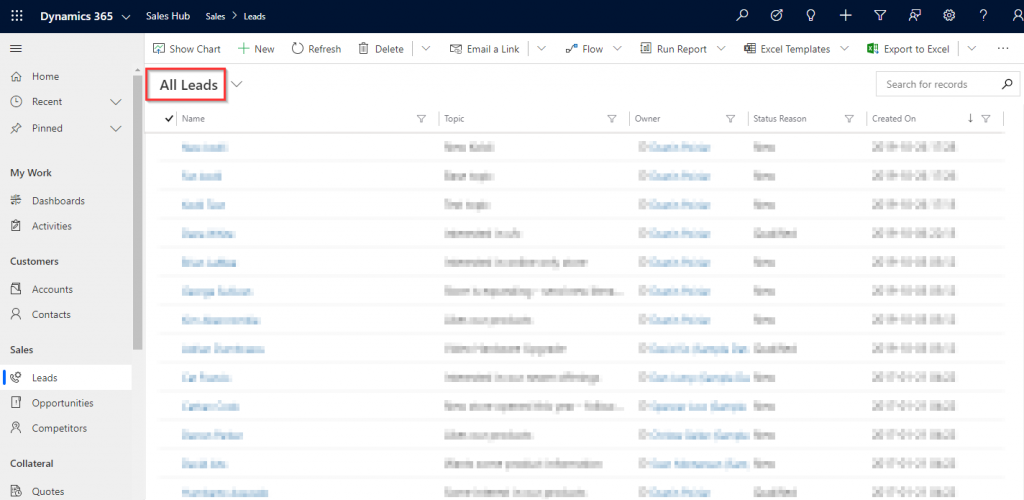Click the Name column filter icon

click(x=422, y=119)
